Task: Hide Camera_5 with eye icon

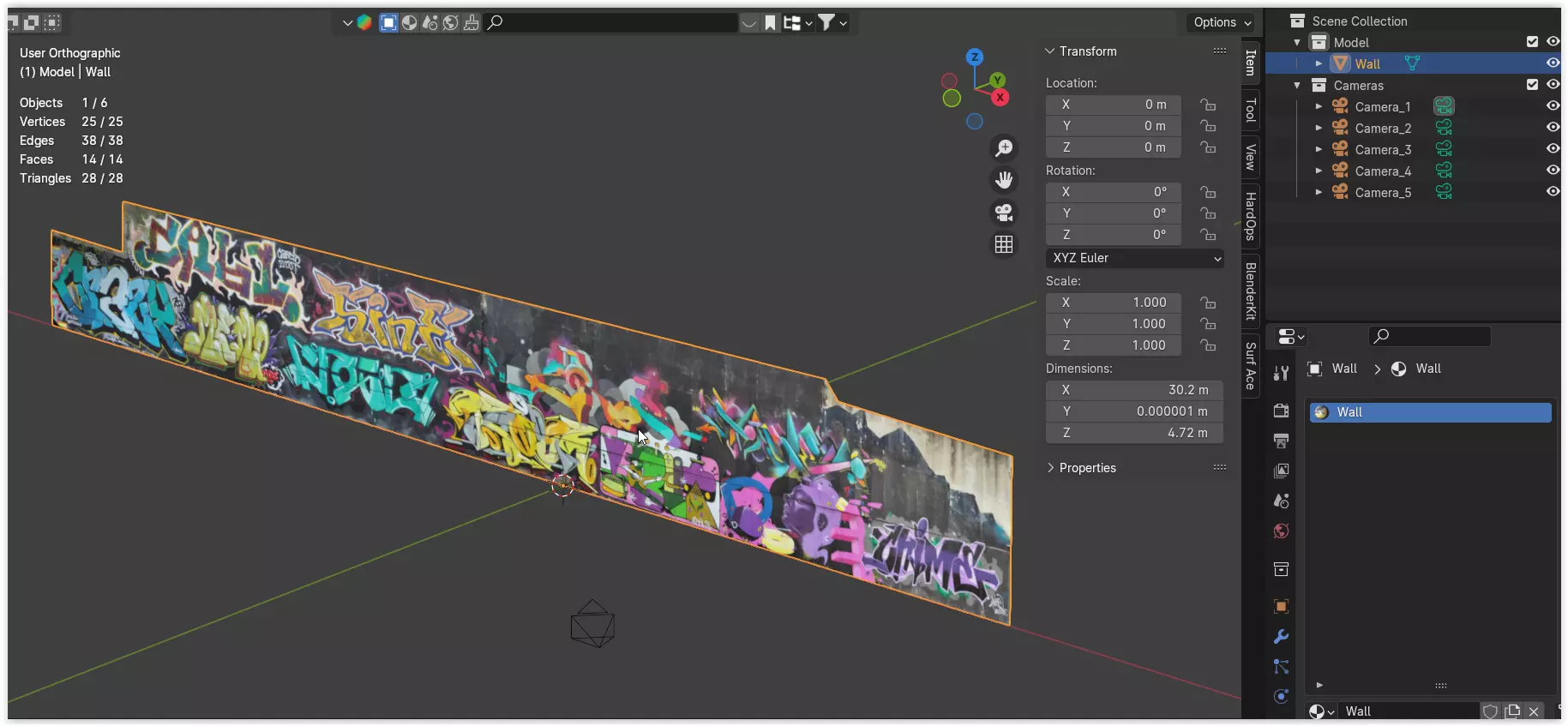Action: click(1553, 191)
